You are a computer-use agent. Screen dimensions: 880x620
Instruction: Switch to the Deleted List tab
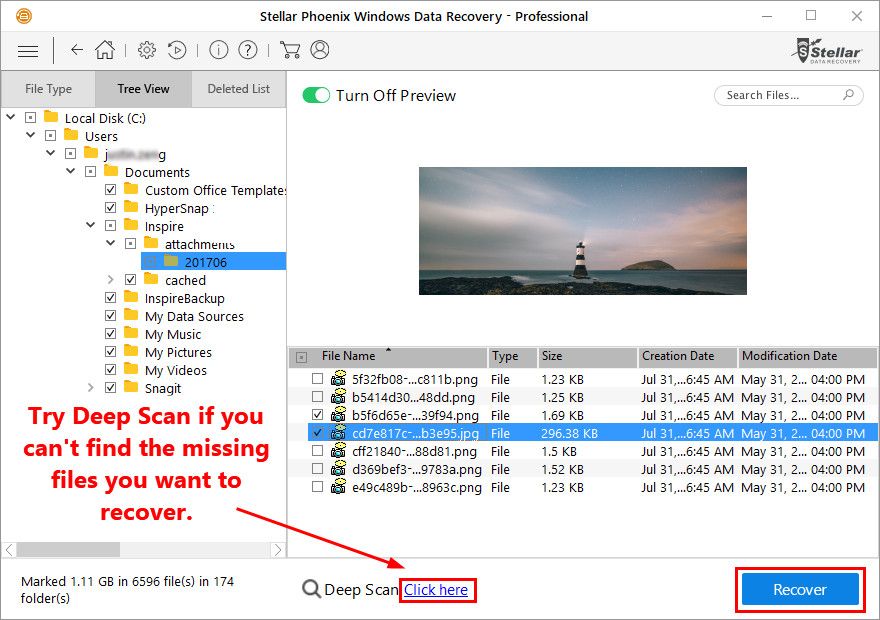239,89
